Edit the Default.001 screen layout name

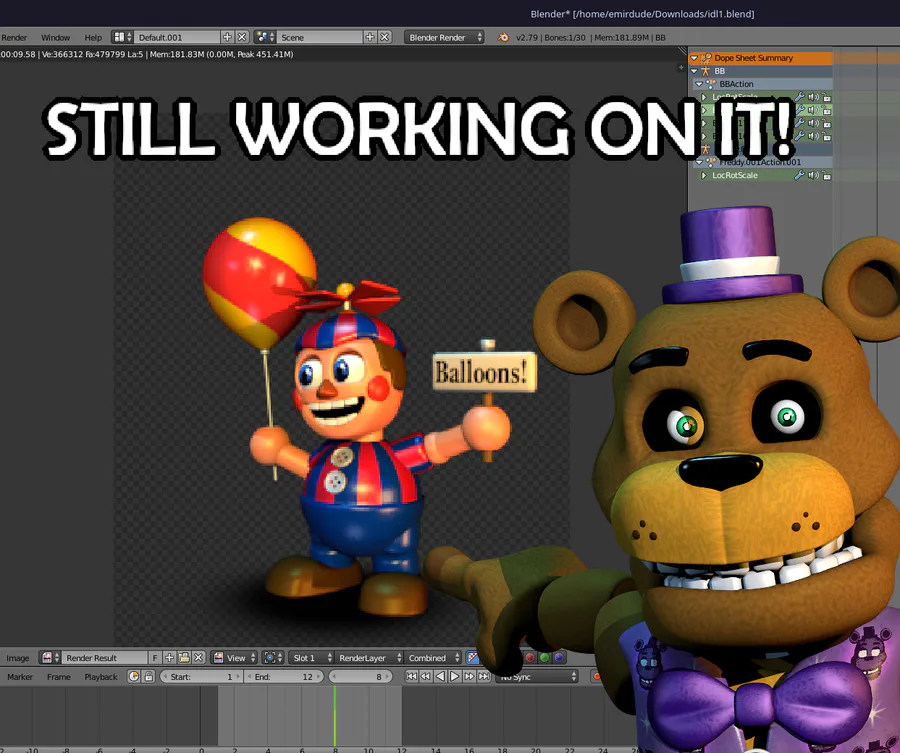click(177, 37)
